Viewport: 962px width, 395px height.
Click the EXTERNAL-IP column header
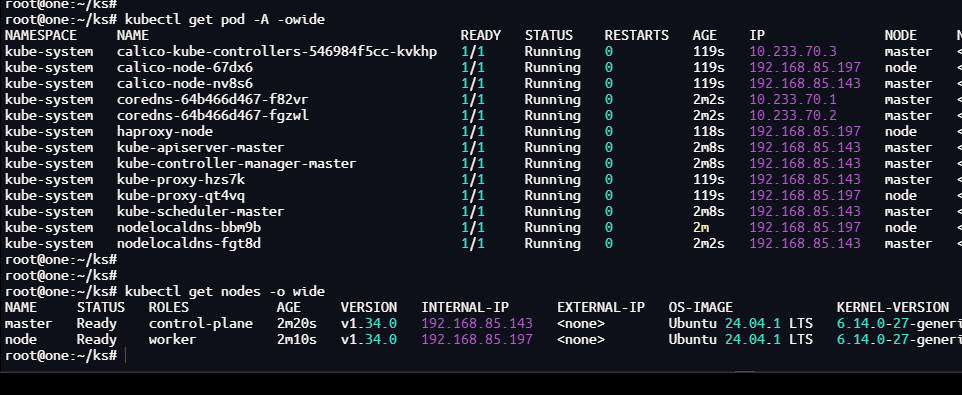coord(601,307)
